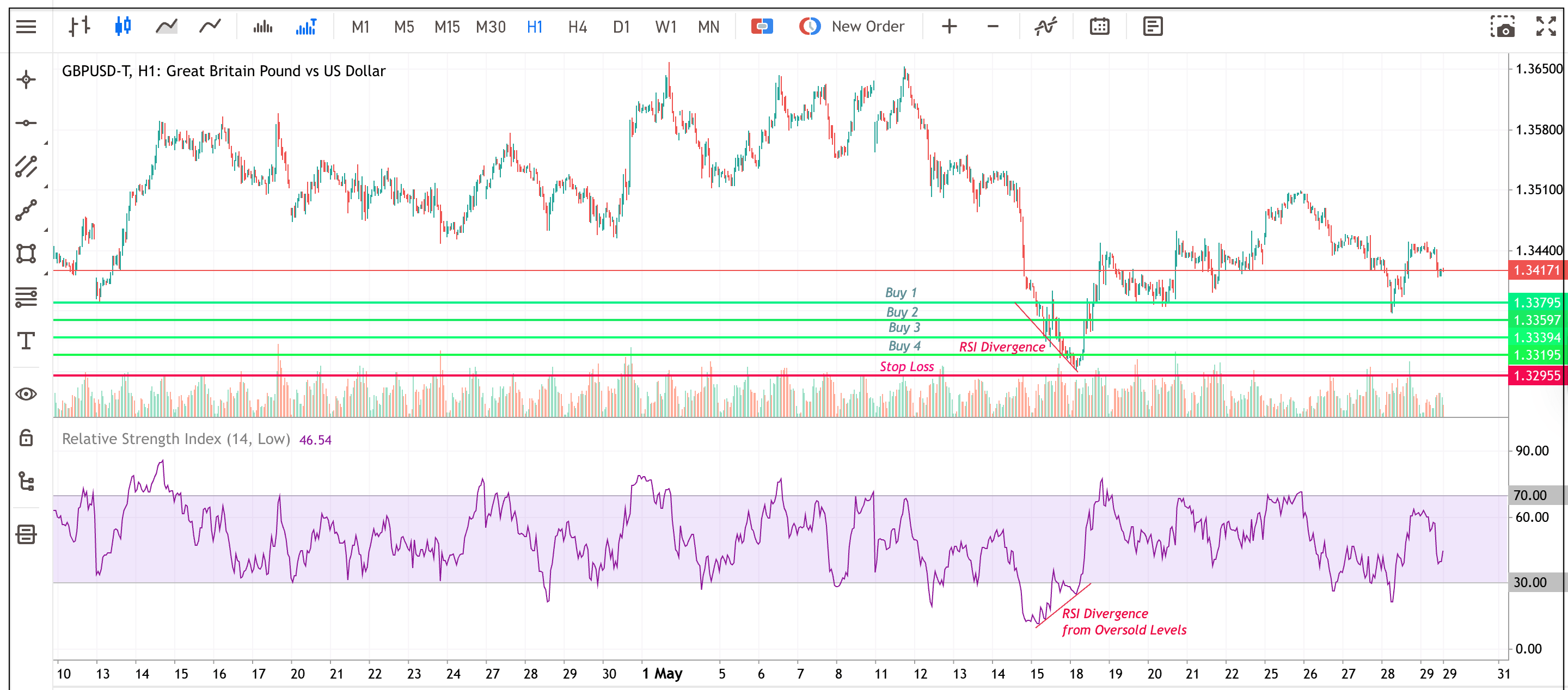Click the RSI value 46.54
This screenshot has width=1568, height=690.
coord(315,440)
